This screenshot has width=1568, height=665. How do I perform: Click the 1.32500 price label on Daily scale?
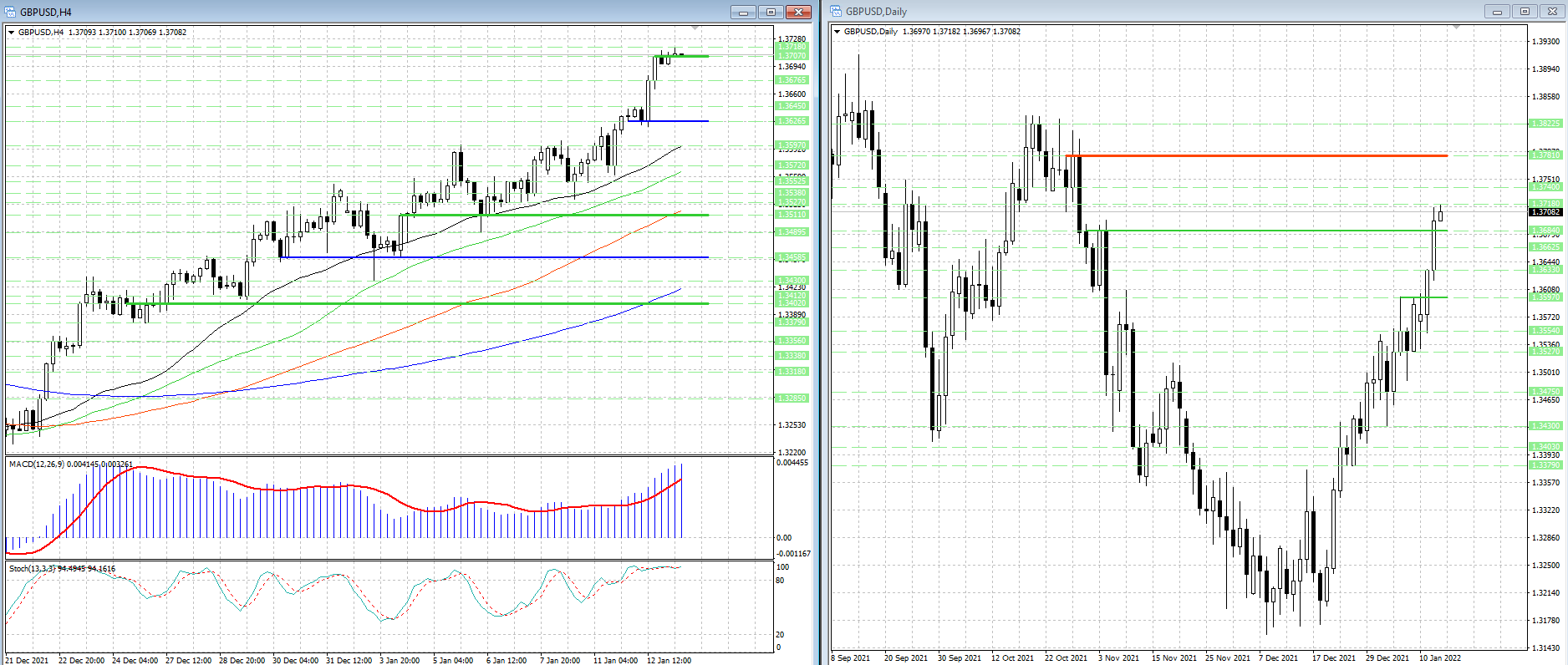pyautogui.click(x=1545, y=566)
